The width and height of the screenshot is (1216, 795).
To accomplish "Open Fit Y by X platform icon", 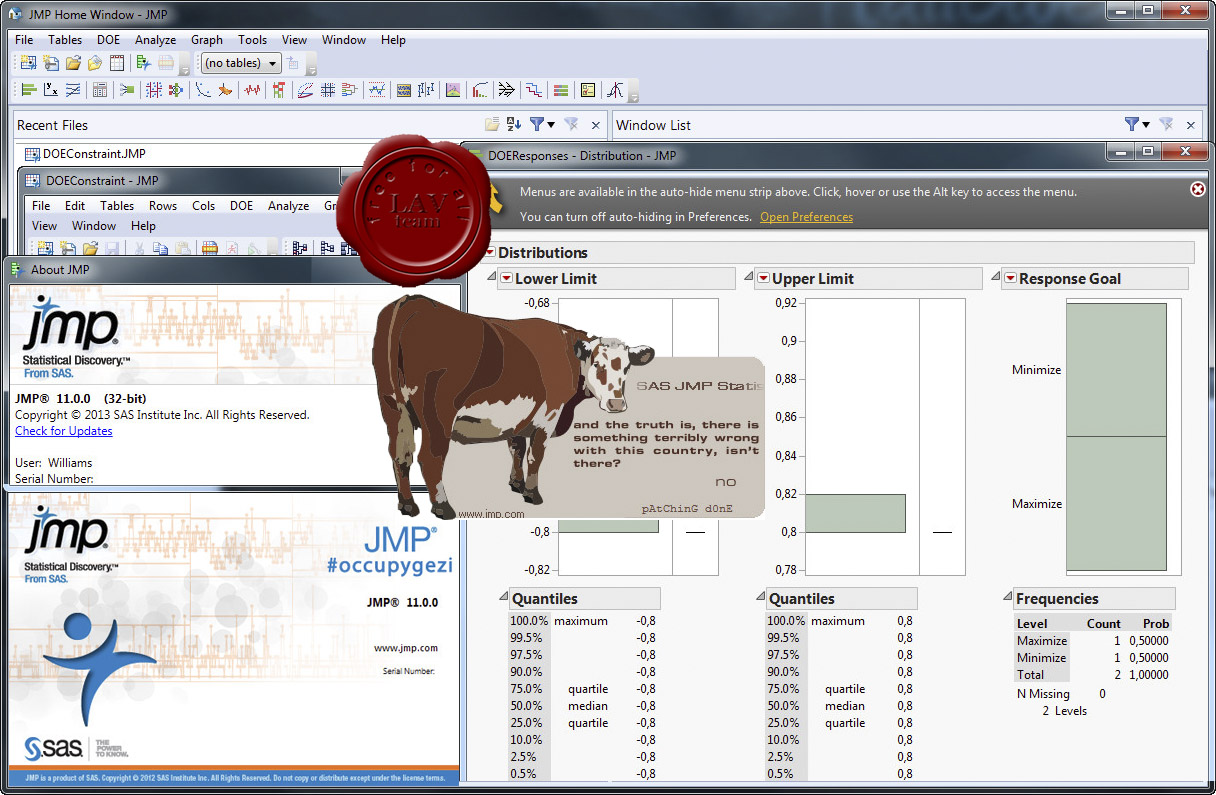I will [x=51, y=90].
